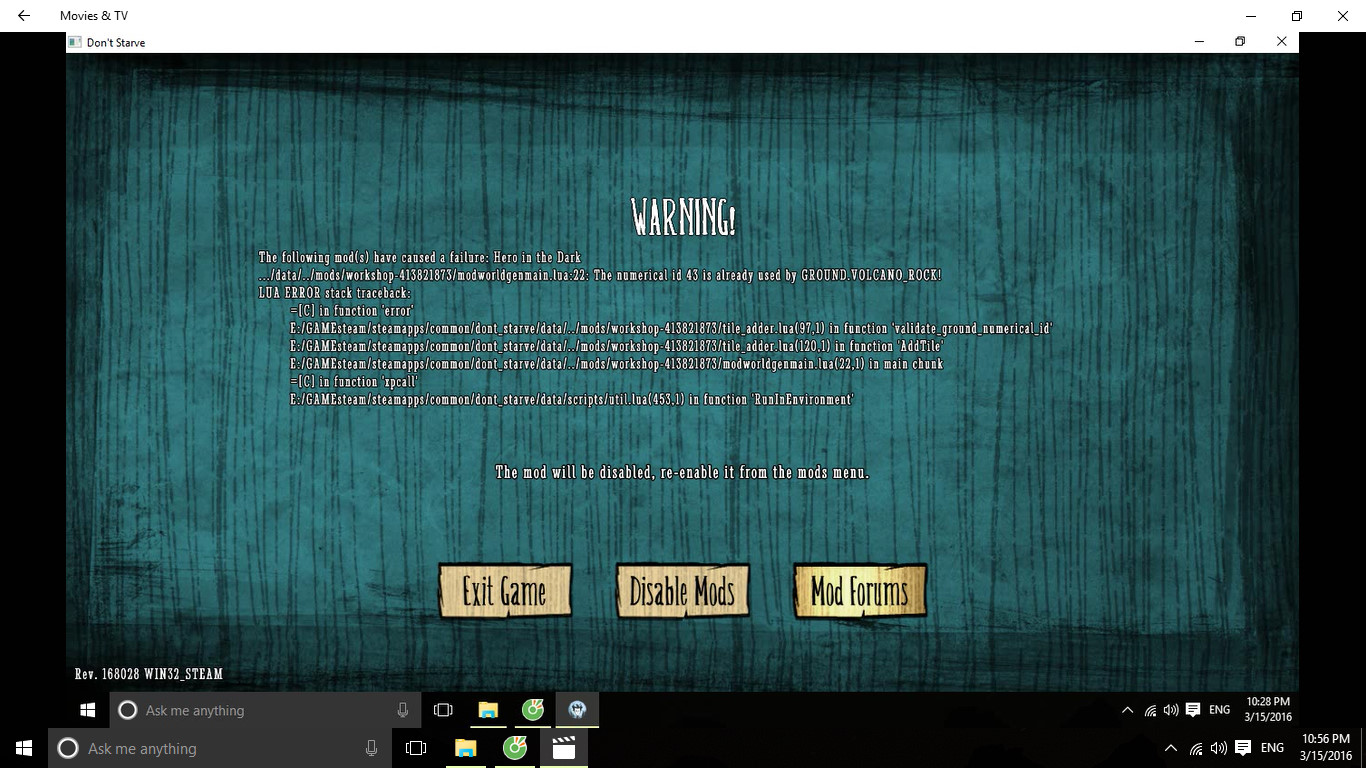
Task: Open Action Center icon on 10:28 PM taskbar
Action: coord(1193,710)
